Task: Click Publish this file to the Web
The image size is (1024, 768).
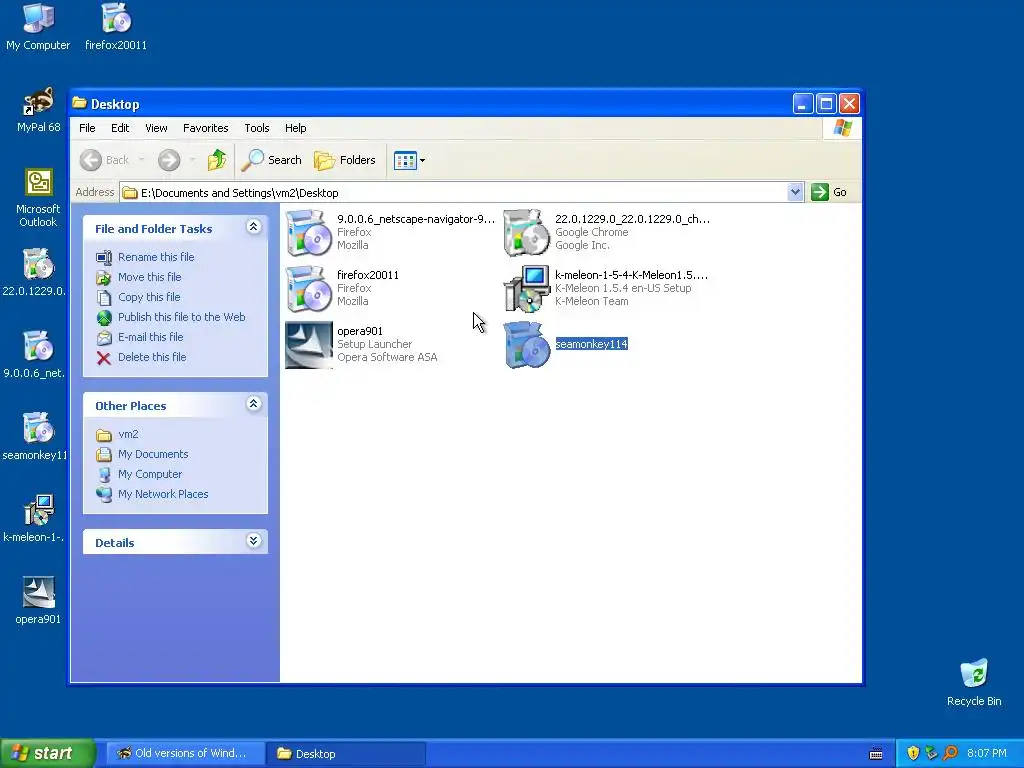Action: pyautogui.click(x=182, y=317)
